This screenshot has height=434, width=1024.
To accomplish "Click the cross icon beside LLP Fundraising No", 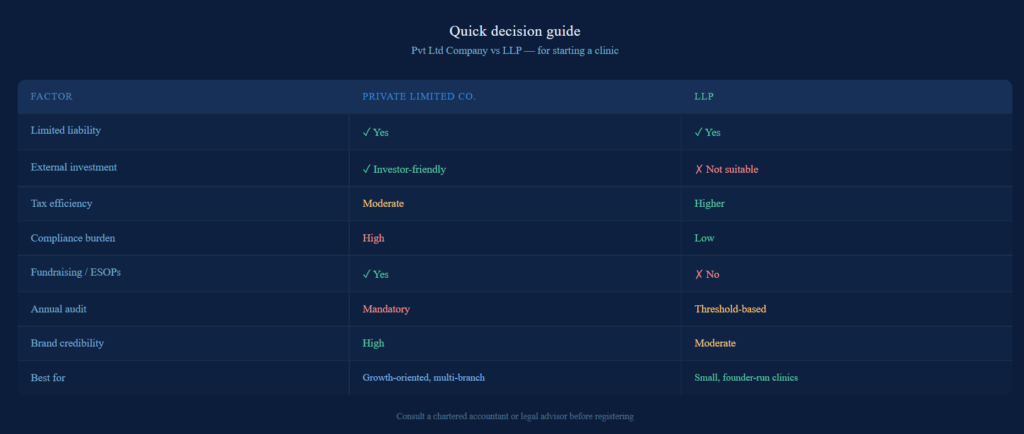I will [x=699, y=274].
